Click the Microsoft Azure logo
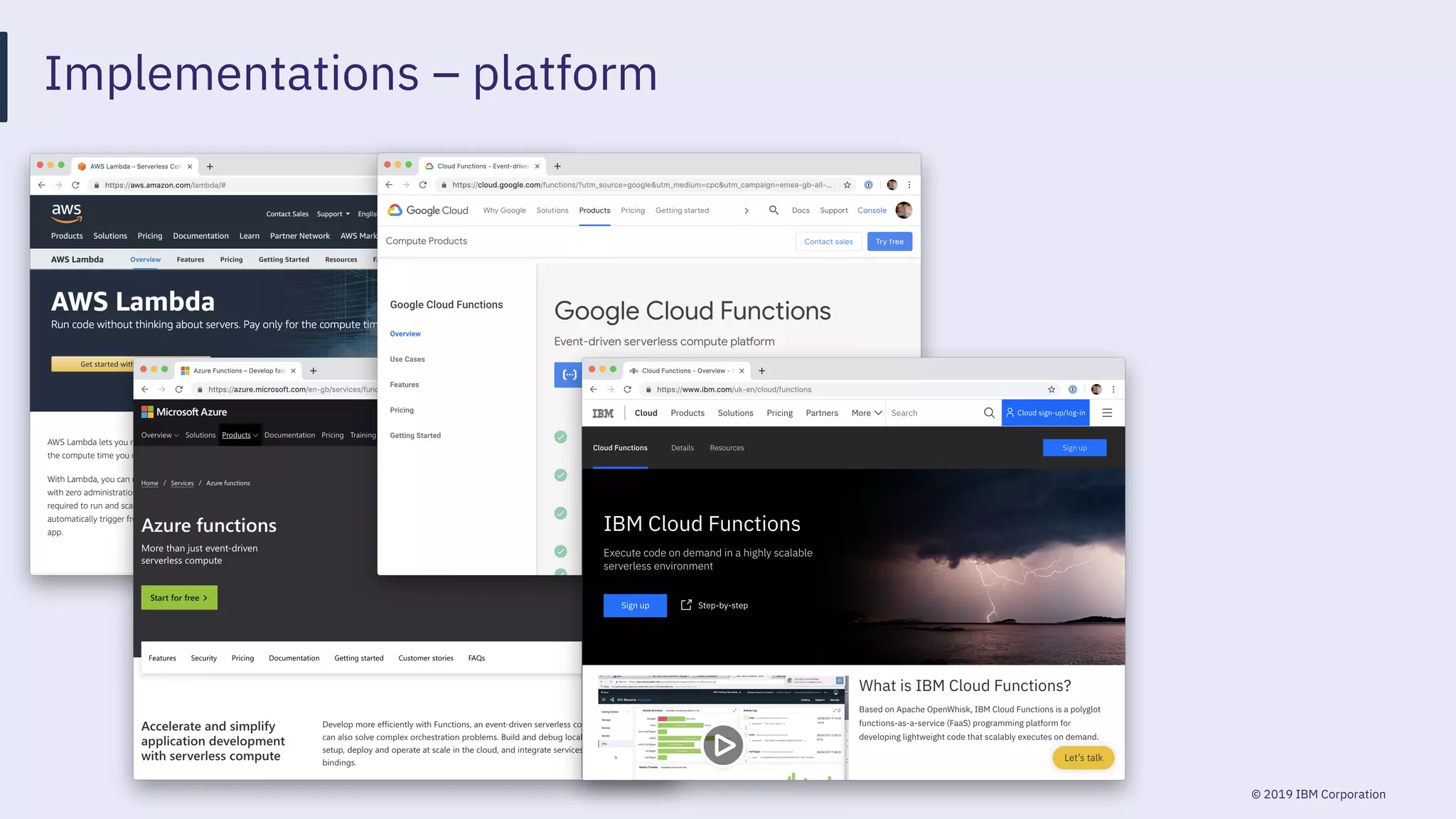This screenshot has width=1456, height=819. pos(184,412)
